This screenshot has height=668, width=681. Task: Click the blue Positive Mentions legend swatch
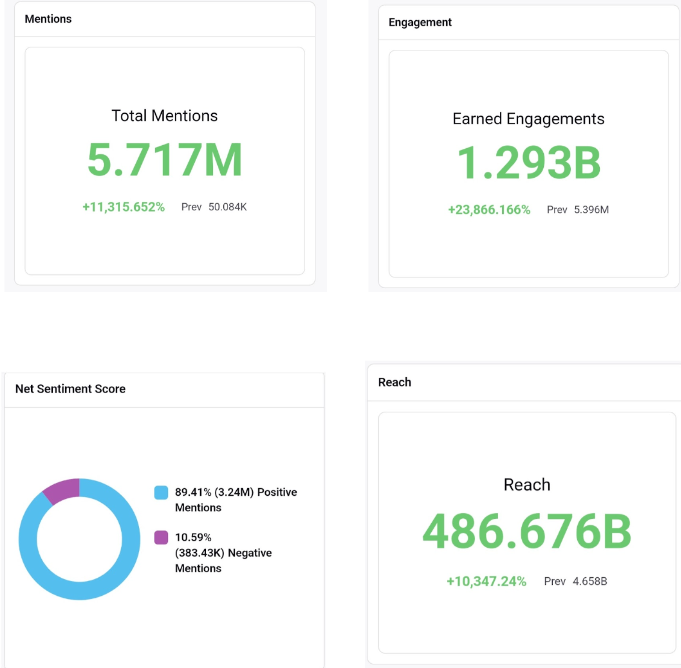(x=161, y=493)
